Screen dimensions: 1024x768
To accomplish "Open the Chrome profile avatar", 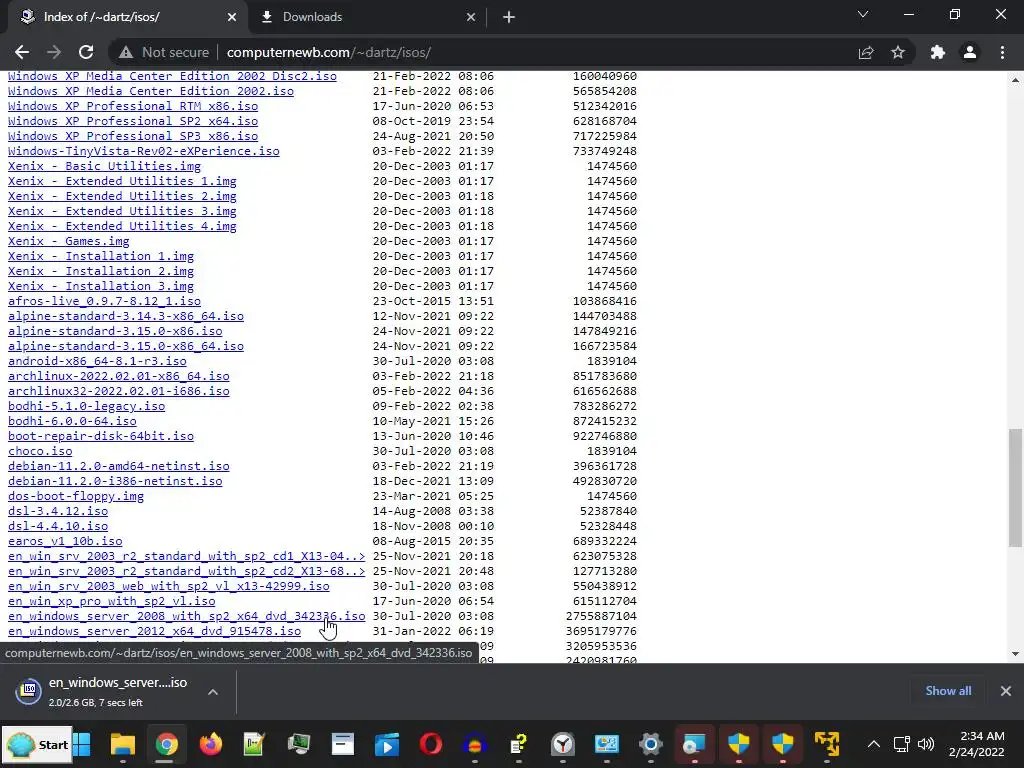I will 970,52.
